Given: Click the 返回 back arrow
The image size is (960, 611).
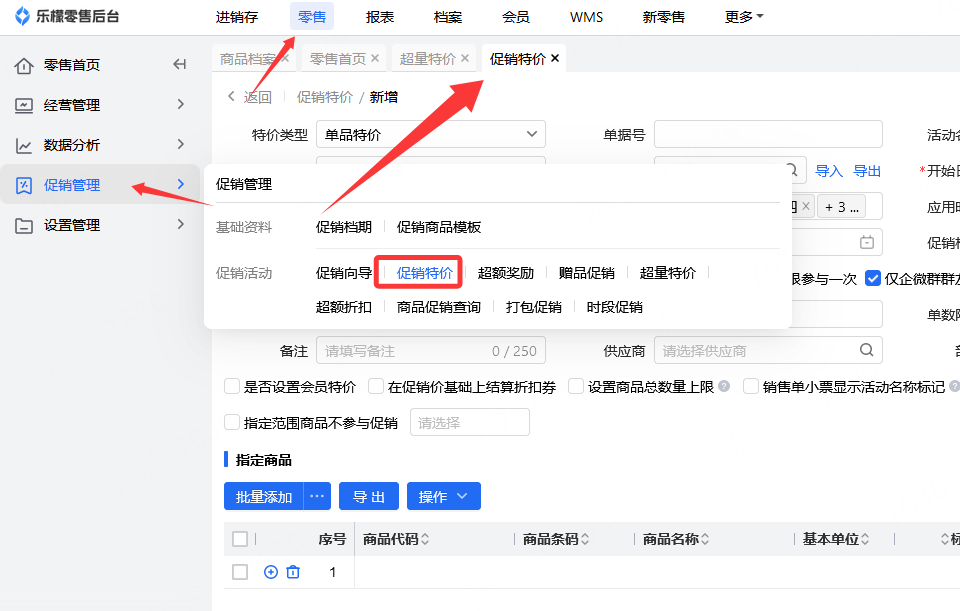Looking at the screenshot, I should (x=231, y=96).
